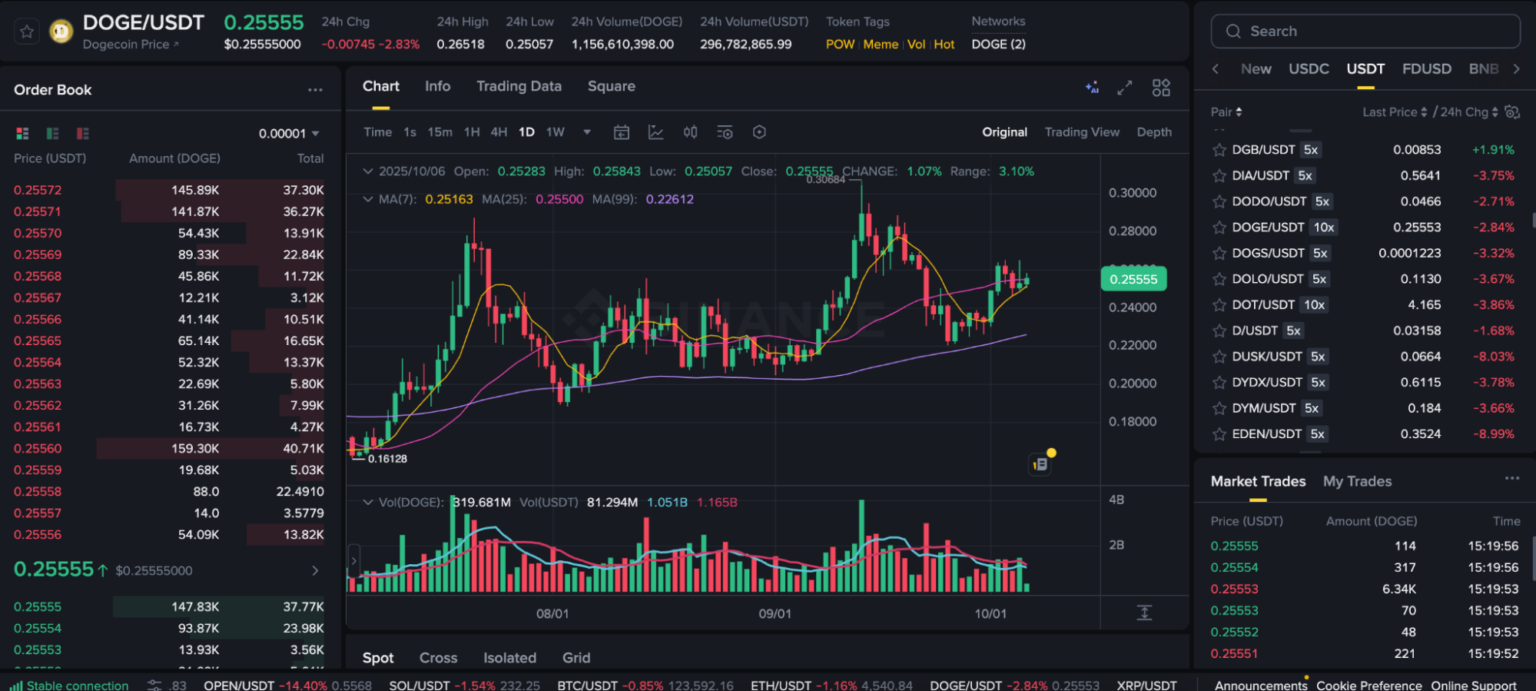Star the DOT/USDT pair in list
This screenshot has height=691, width=1536.
pos(1219,305)
